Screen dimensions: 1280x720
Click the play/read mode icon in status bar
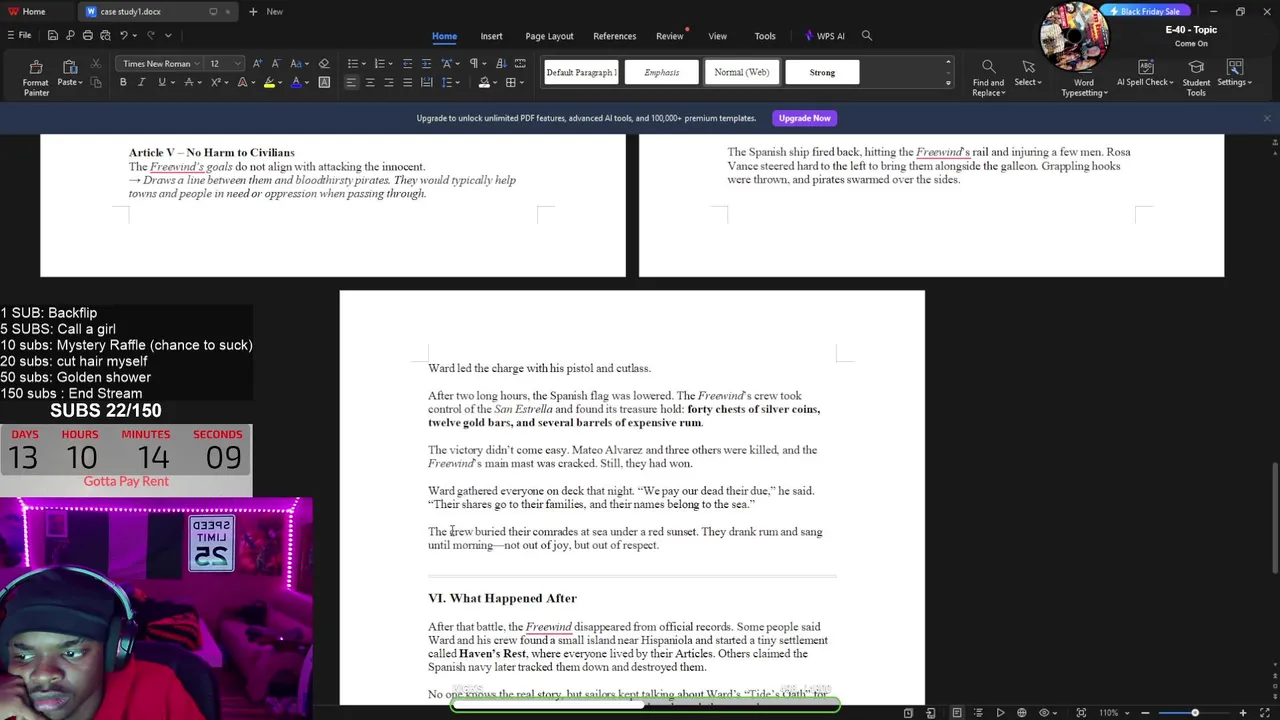click(1000, 713)
